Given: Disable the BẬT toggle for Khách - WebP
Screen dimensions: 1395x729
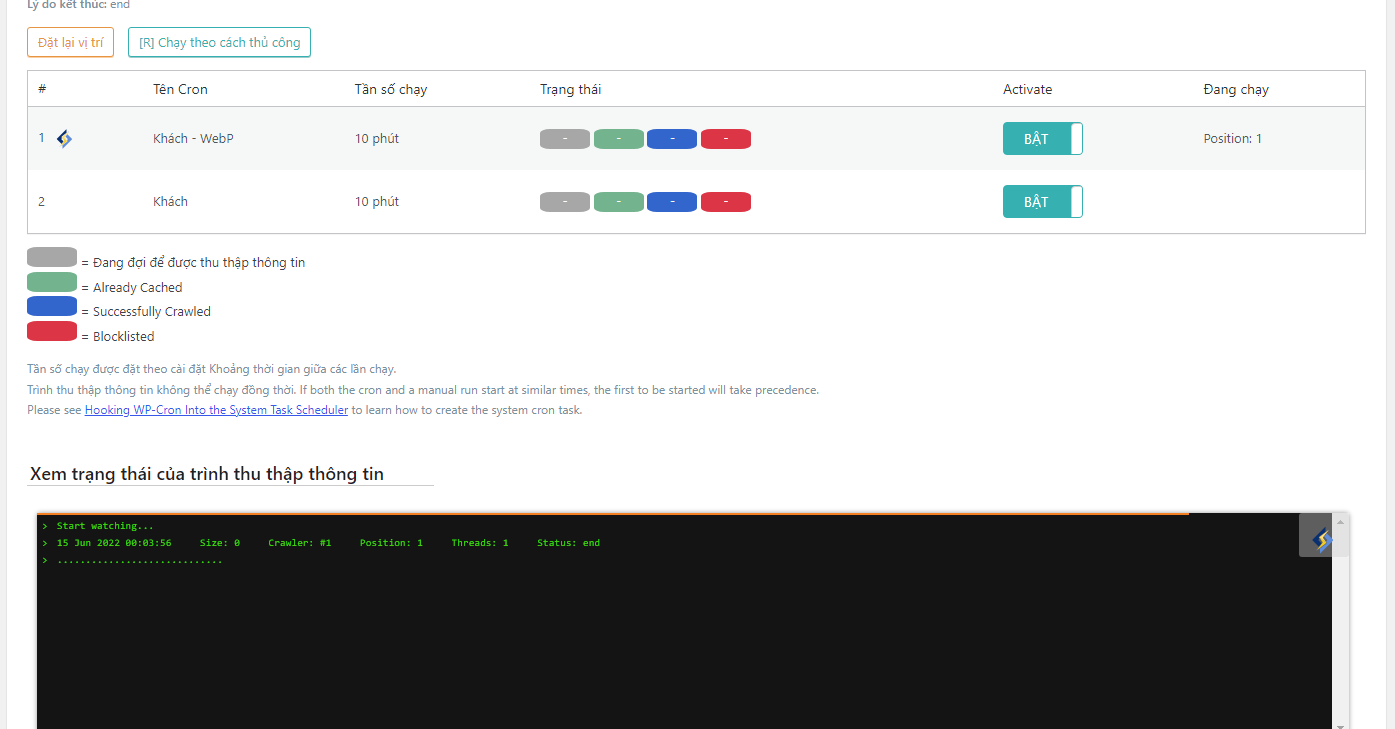Looking at the screenshot, I should coord(1042,138).
